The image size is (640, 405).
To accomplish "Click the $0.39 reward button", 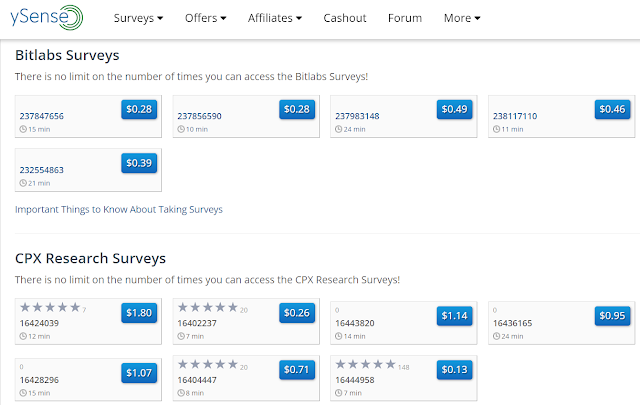I will pyautogui.click(x=139, y=163).
